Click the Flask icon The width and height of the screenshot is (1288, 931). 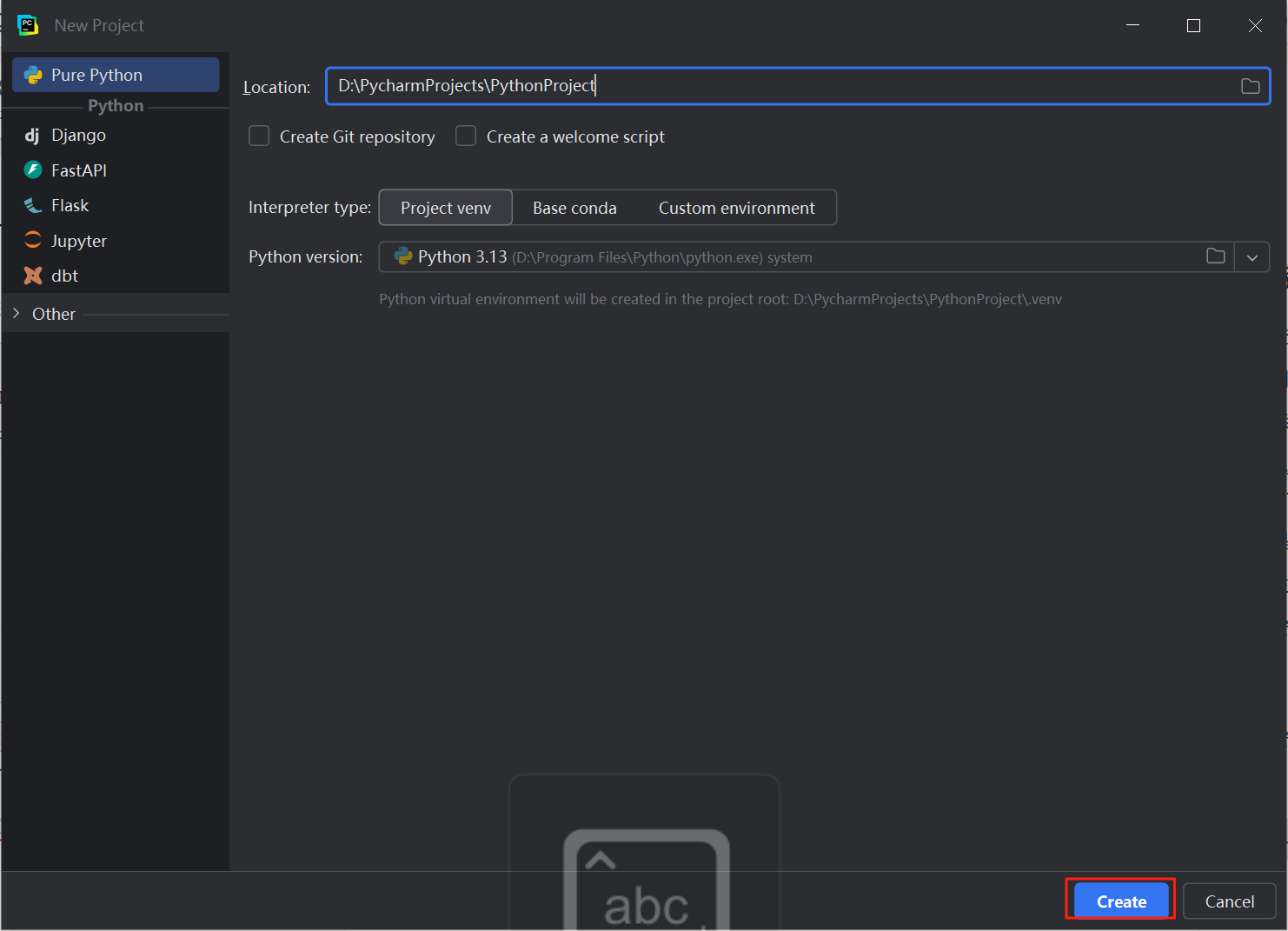pos(33,205)
